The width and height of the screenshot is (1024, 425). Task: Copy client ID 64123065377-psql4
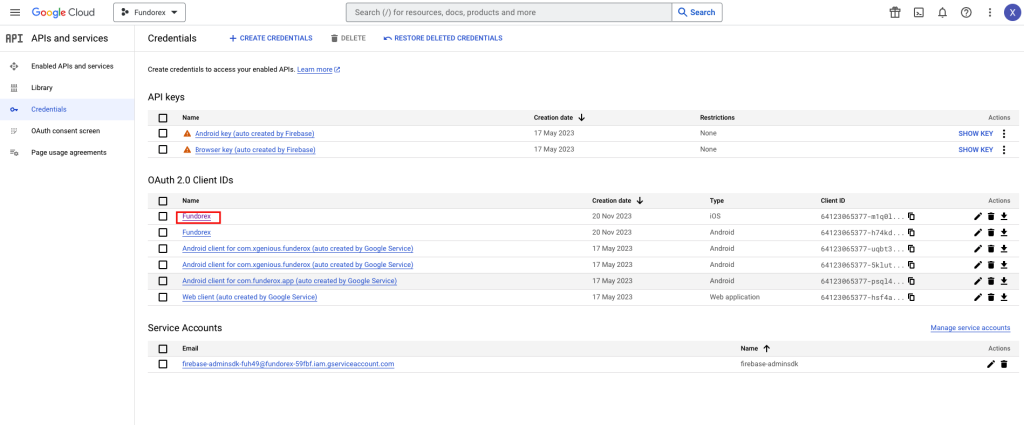point(911,281)
